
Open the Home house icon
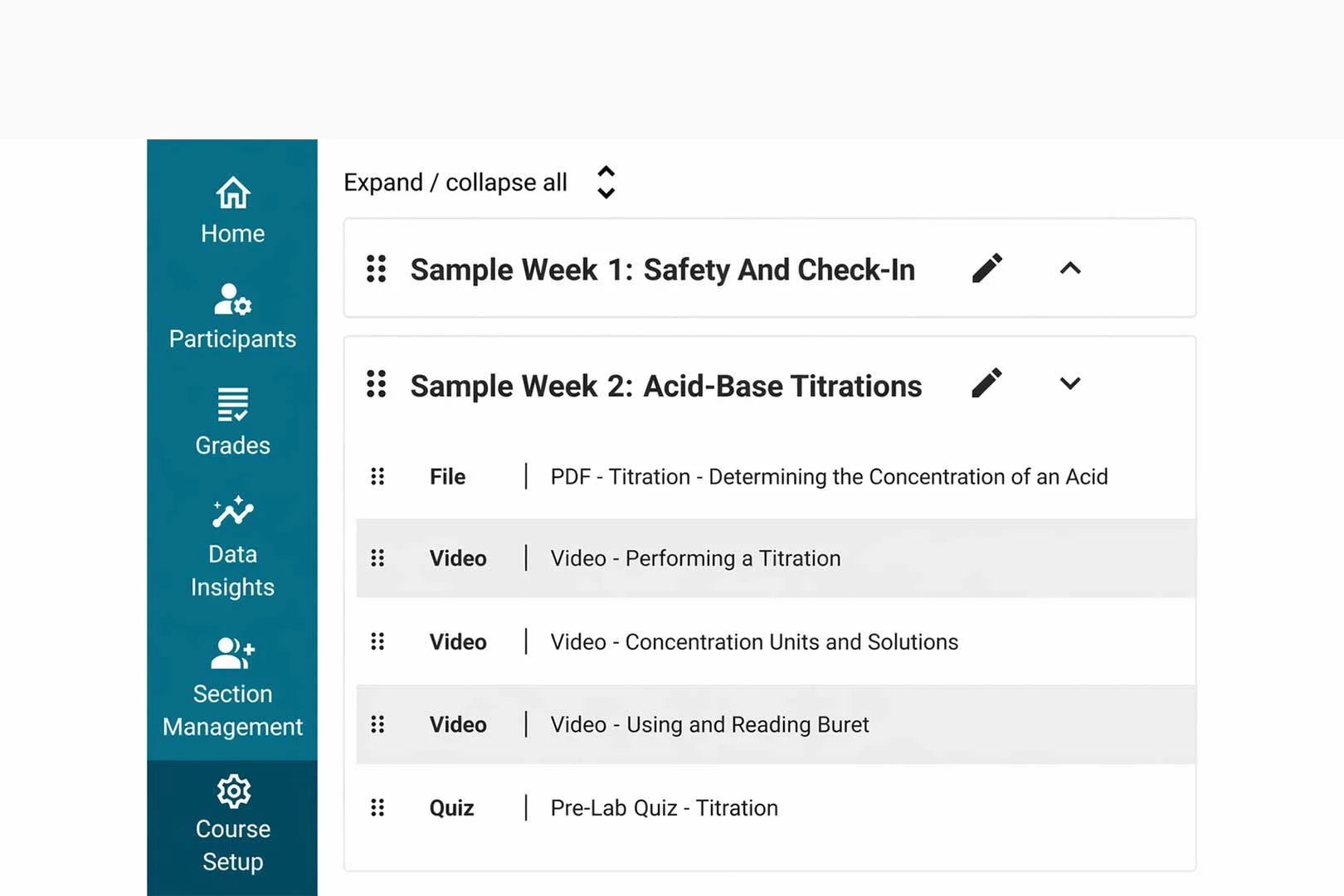pos(232,192)
